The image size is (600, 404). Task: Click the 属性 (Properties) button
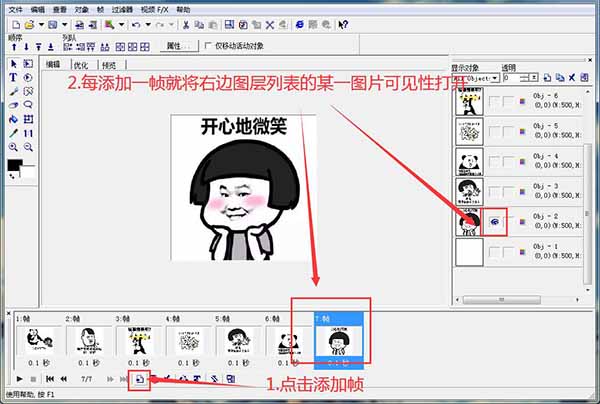pos(179,46)
